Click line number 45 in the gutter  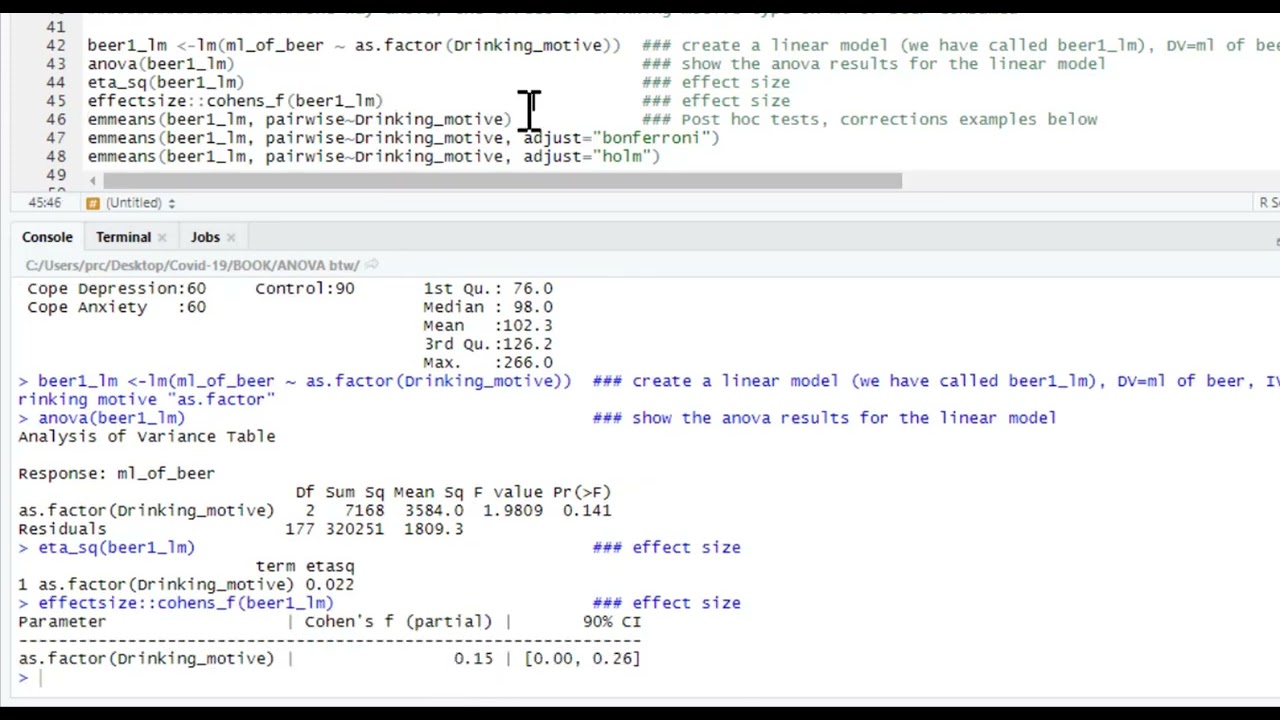click(56, 101)
